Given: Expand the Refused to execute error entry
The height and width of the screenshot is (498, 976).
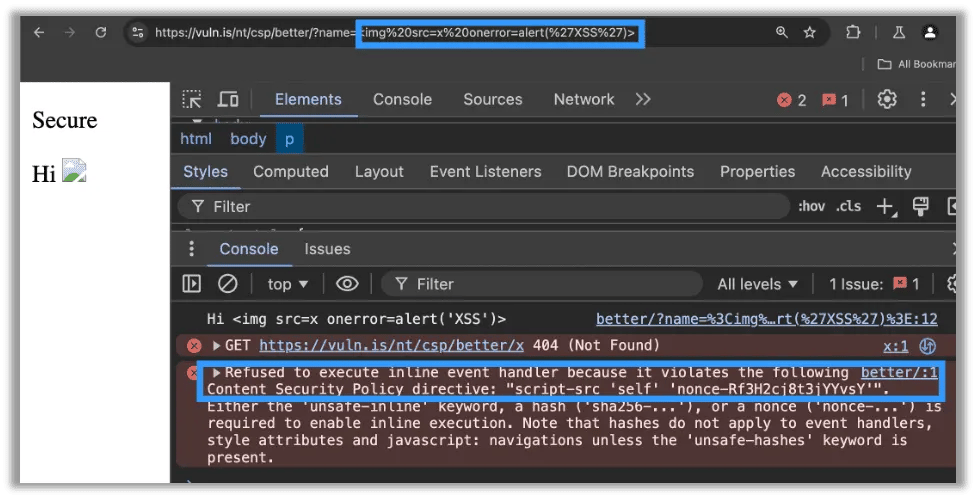Looking at the screenshot, I should [x=217, y=373].
